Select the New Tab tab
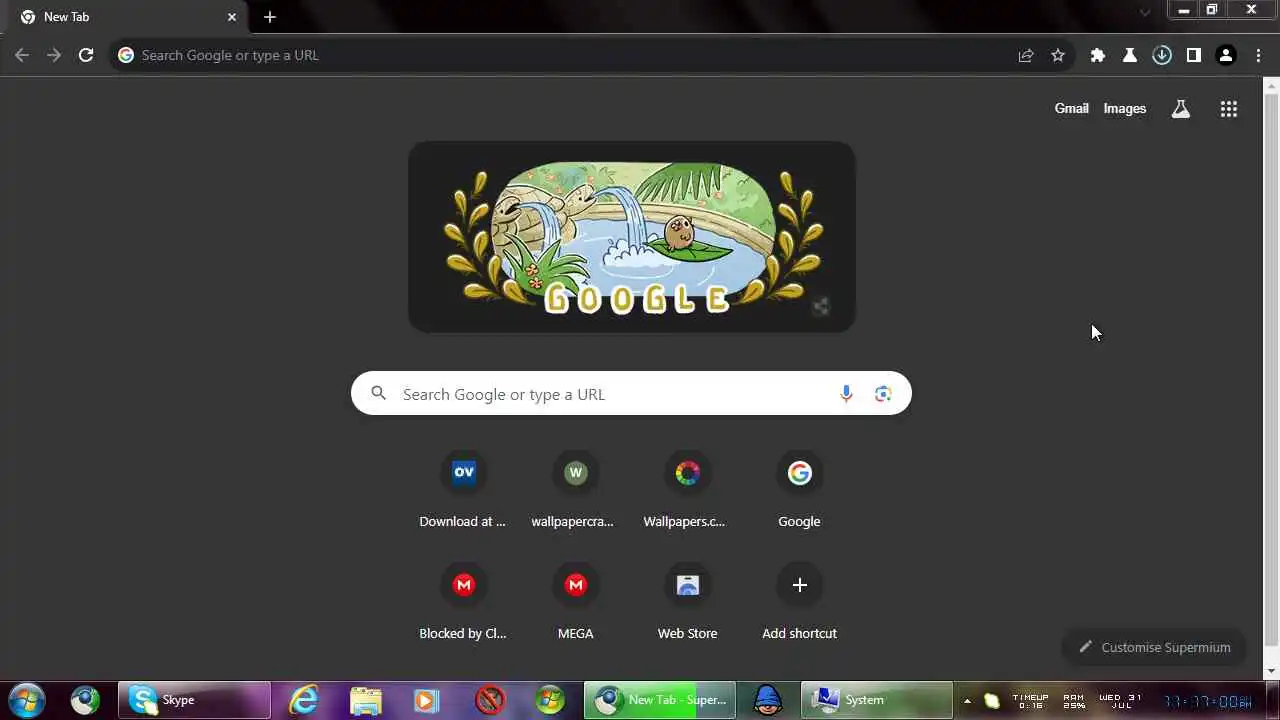Screen dimensions: 1280x720 point(128,17)
